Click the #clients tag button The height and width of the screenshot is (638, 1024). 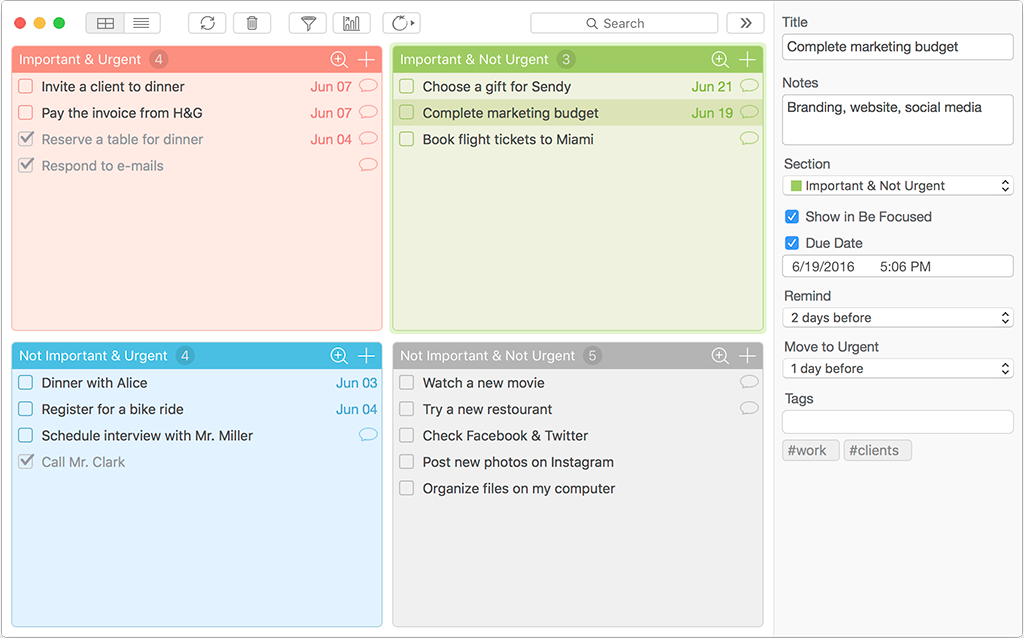pyautogui.click(x=877, y=451)
